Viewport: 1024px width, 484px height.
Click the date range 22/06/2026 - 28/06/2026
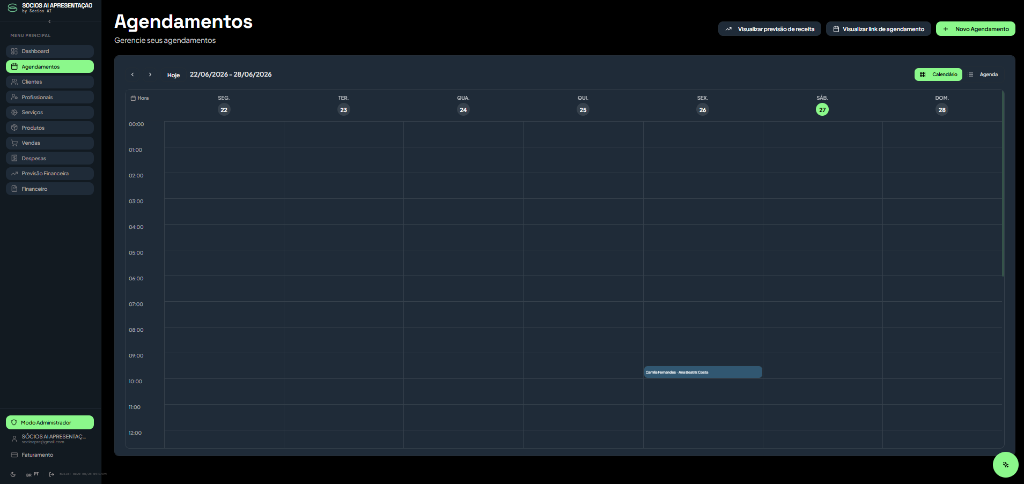point(231,74)
